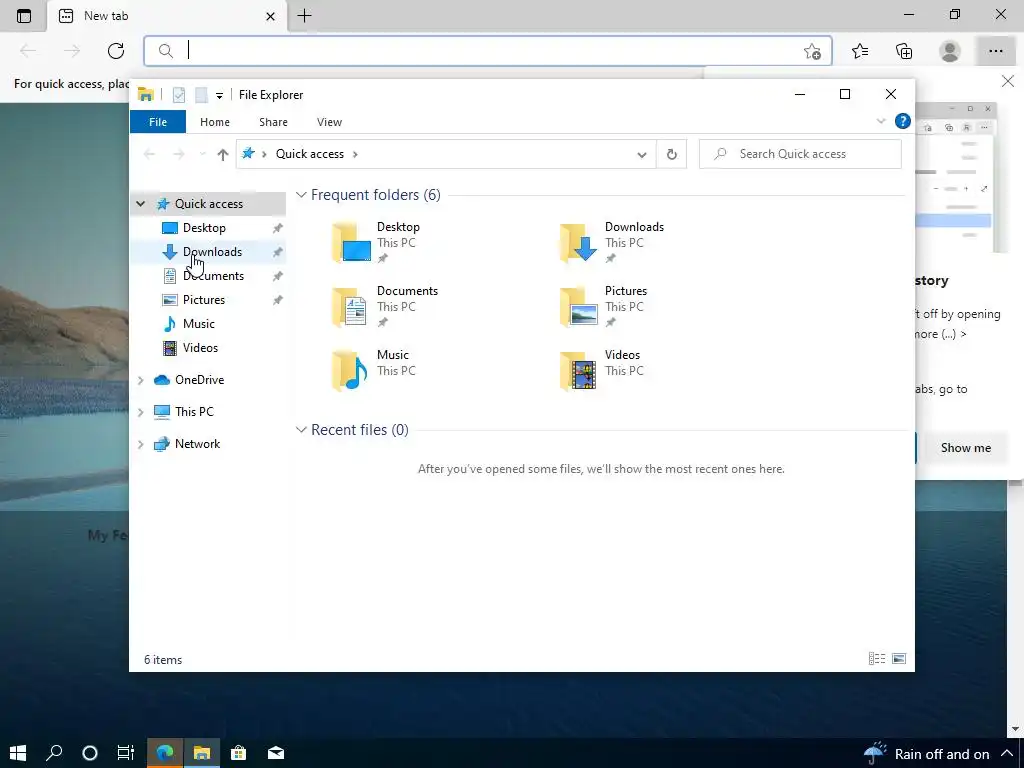Click the Quick access star item in the sidebar
Screen dimensions: 1024x768
pyautogui.click(x=208, y=204)
